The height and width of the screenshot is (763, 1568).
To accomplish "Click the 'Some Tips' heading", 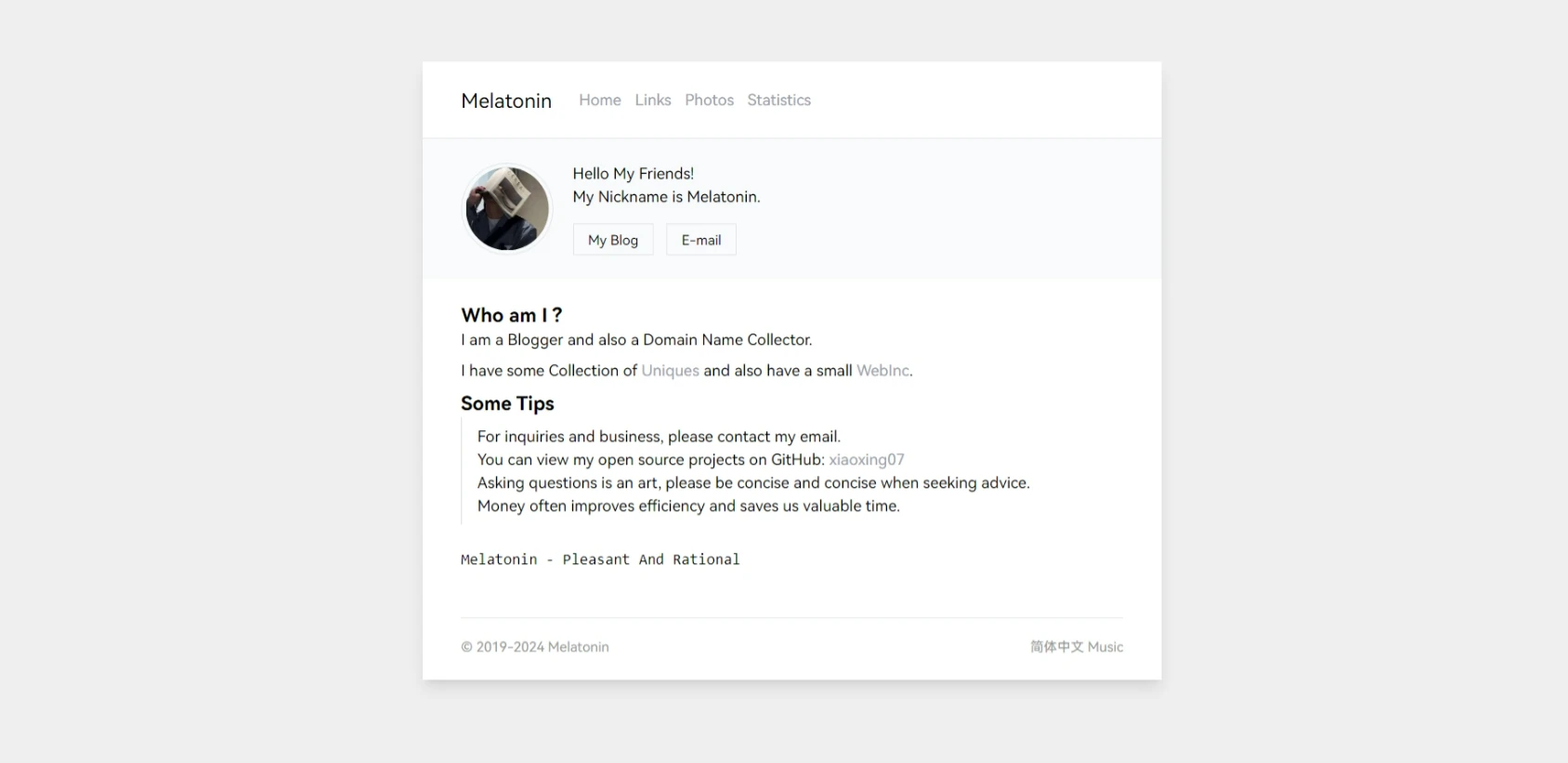I will [507, 403].
